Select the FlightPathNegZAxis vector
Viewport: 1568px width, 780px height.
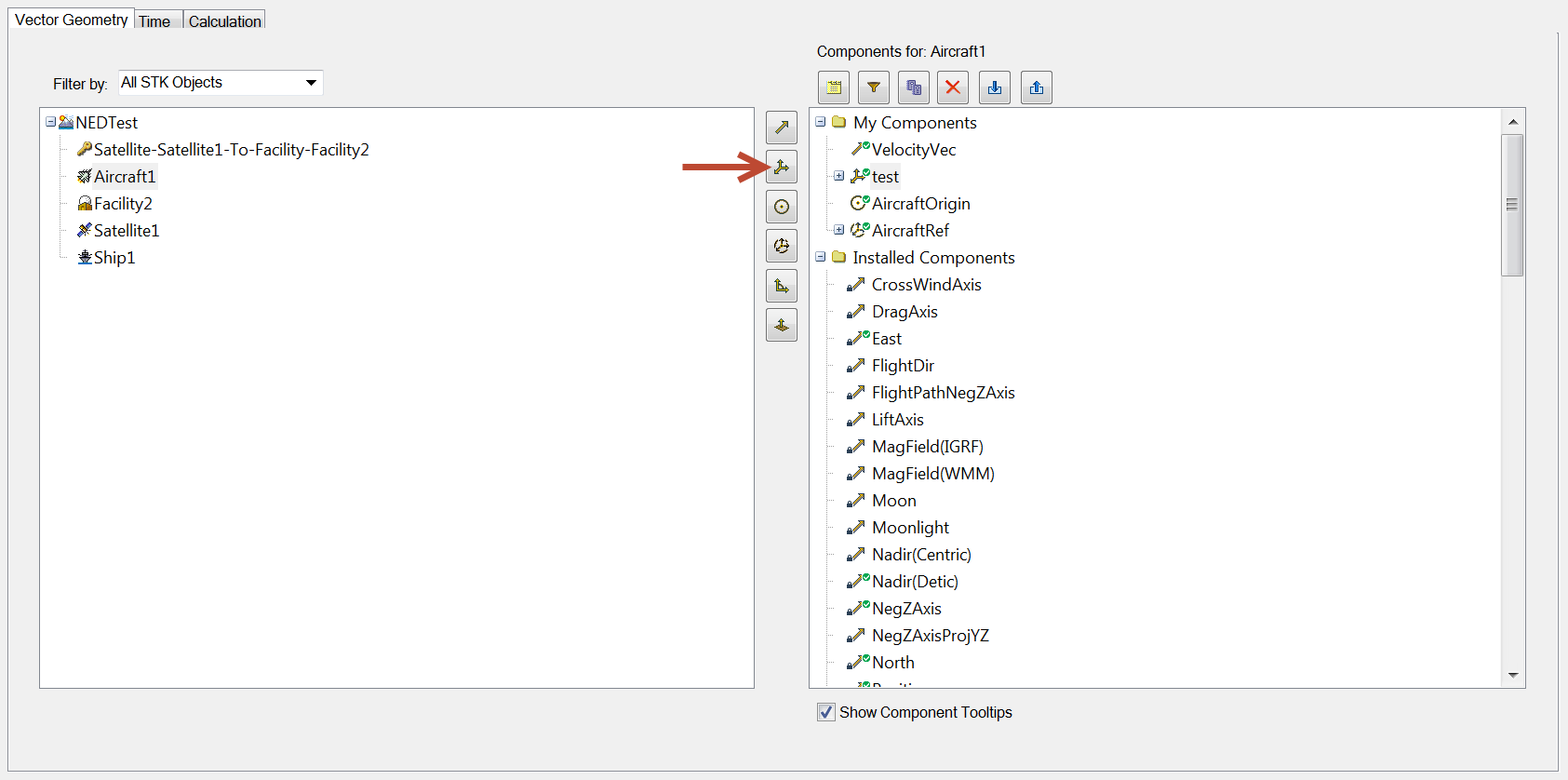[944, 392]
